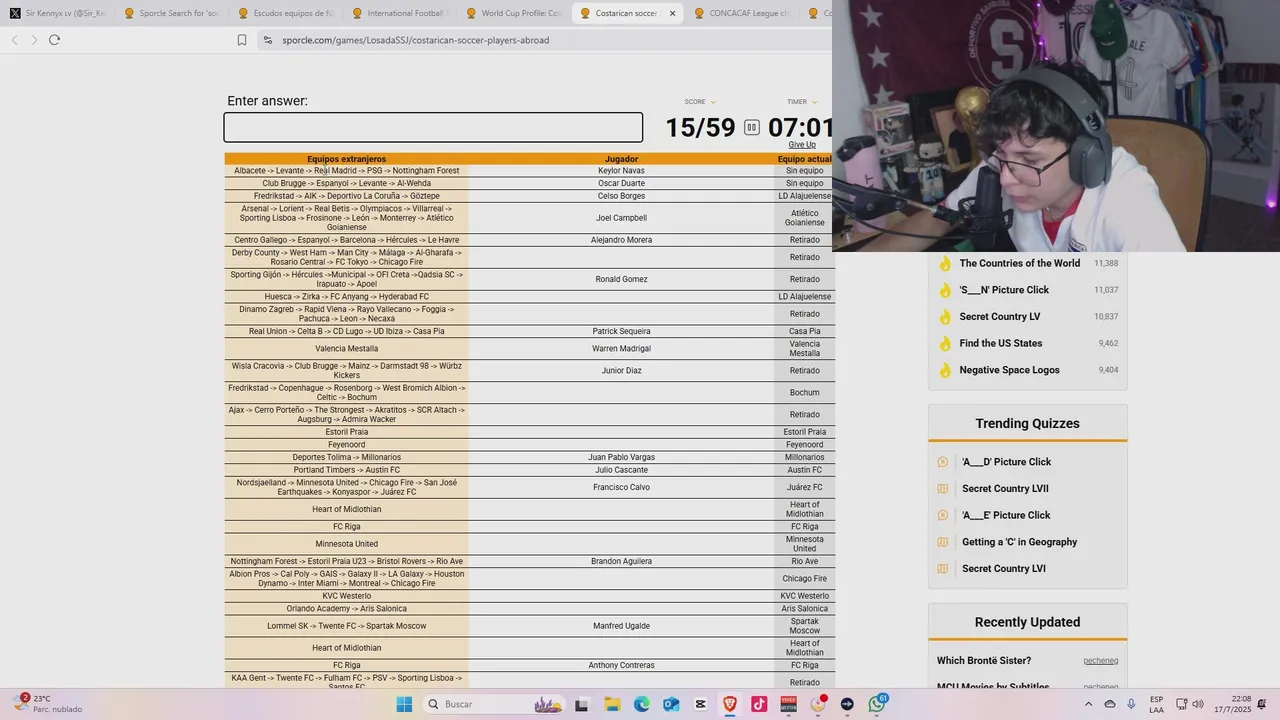
Task: Launch Microsoft Edge from the taskbar
Action: pyautogui.click(x=641, y=704)
